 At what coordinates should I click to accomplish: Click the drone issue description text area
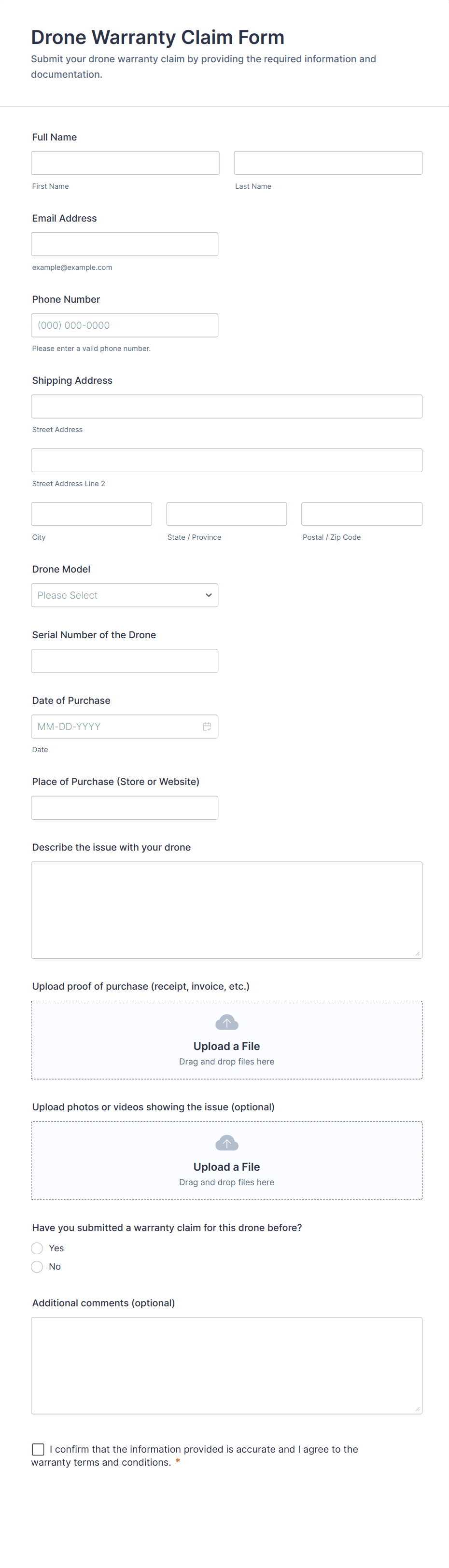226,910
